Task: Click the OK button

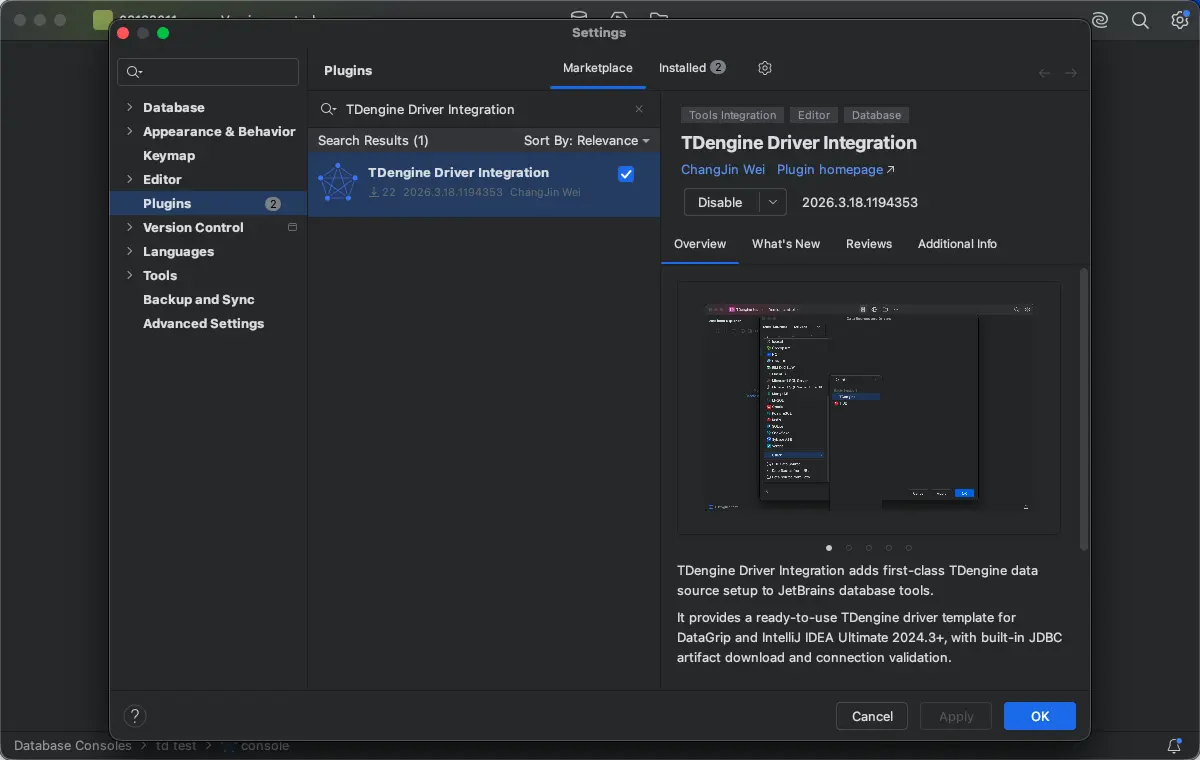Action: 1040,716
